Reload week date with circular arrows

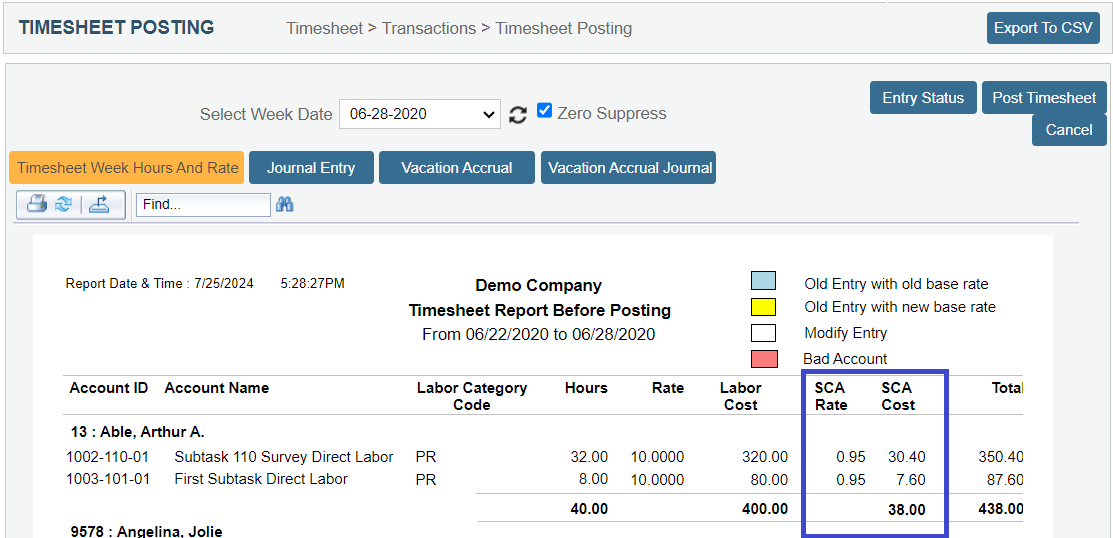coord(518,114)
